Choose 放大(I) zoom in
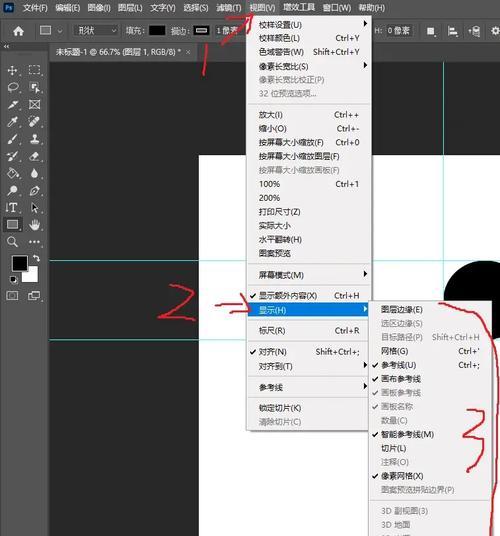 [308, 115]
